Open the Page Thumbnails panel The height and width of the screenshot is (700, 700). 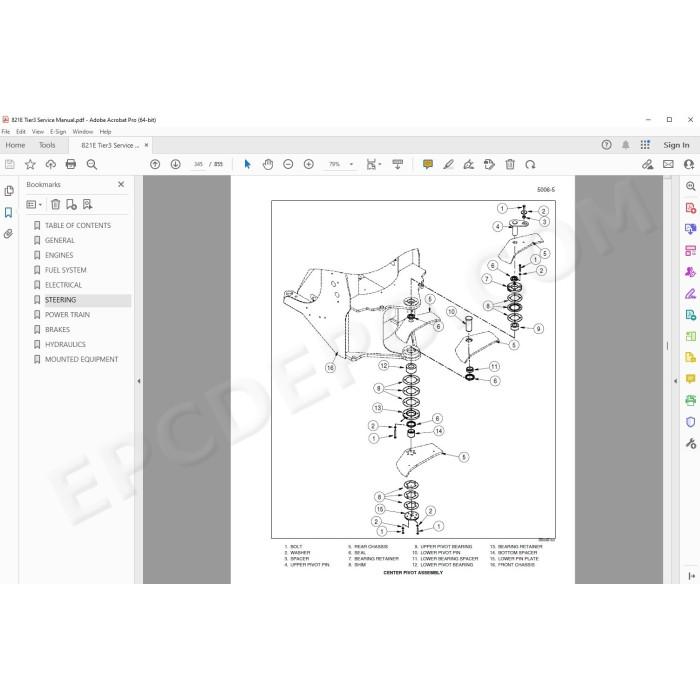[9, 191]
